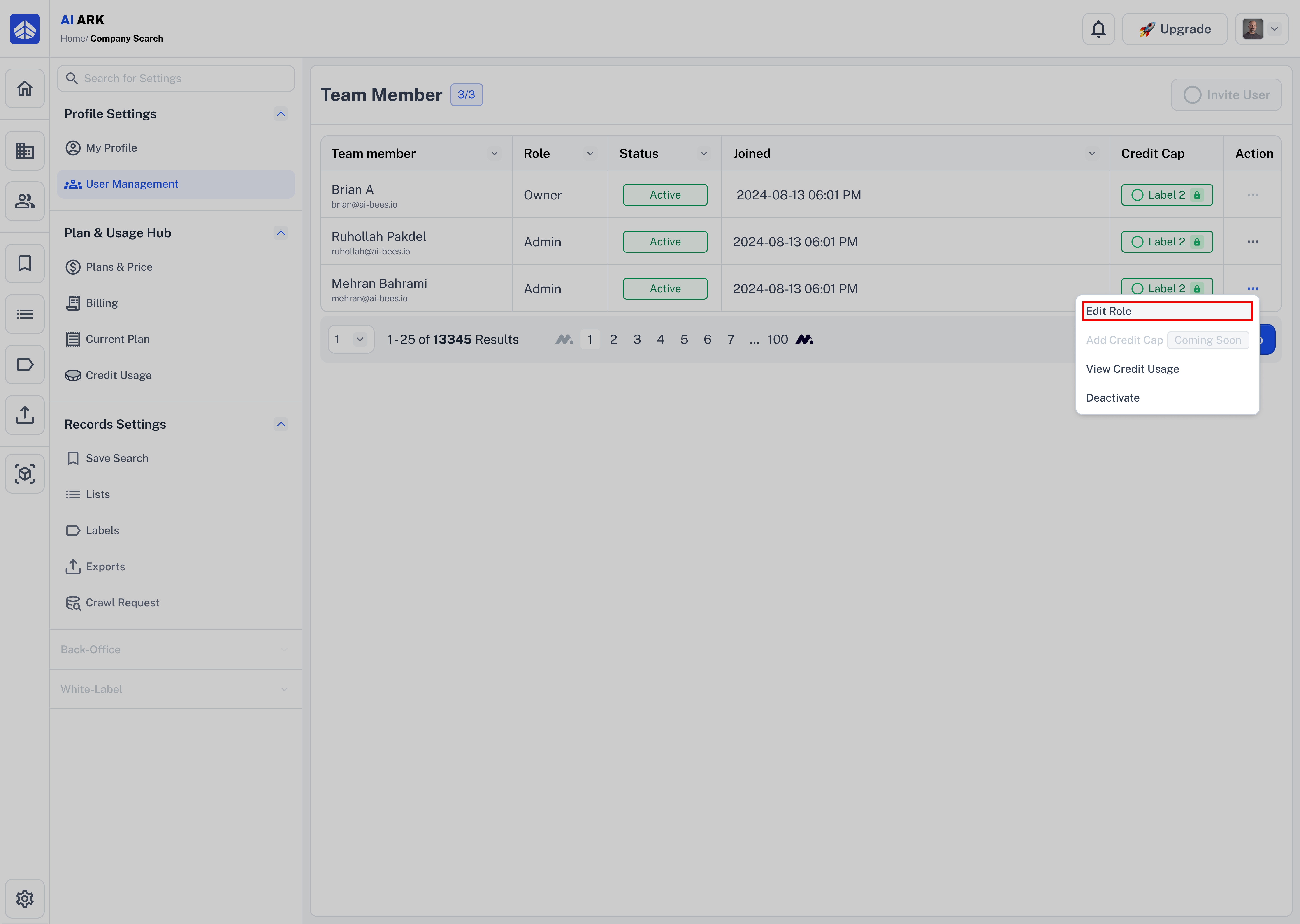Click the Lists menu icon in settings
Image resolution: width=1300 pixels, height=924 pixels.
coord(73,494)
